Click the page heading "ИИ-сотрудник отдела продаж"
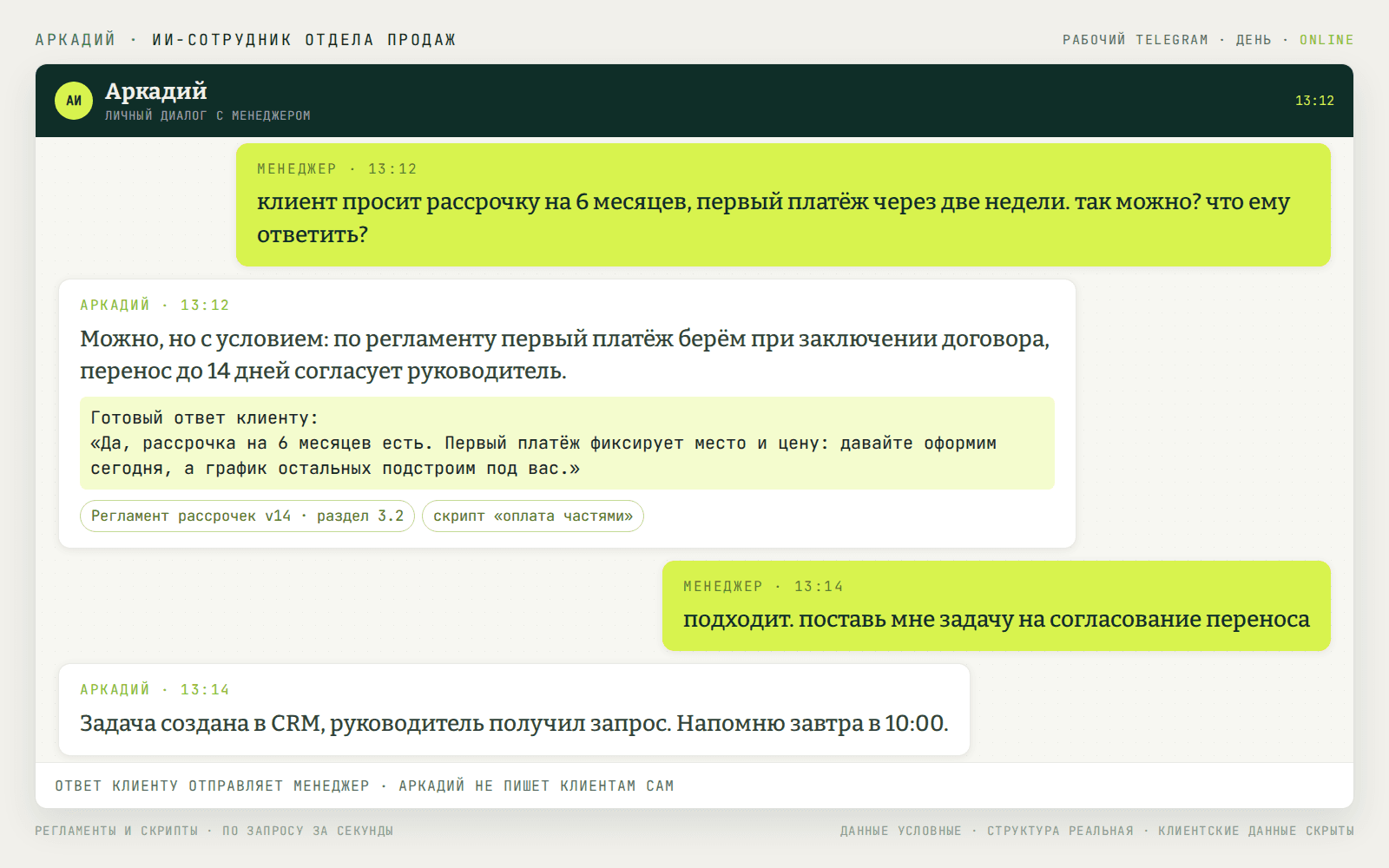 tap(304, 40)
